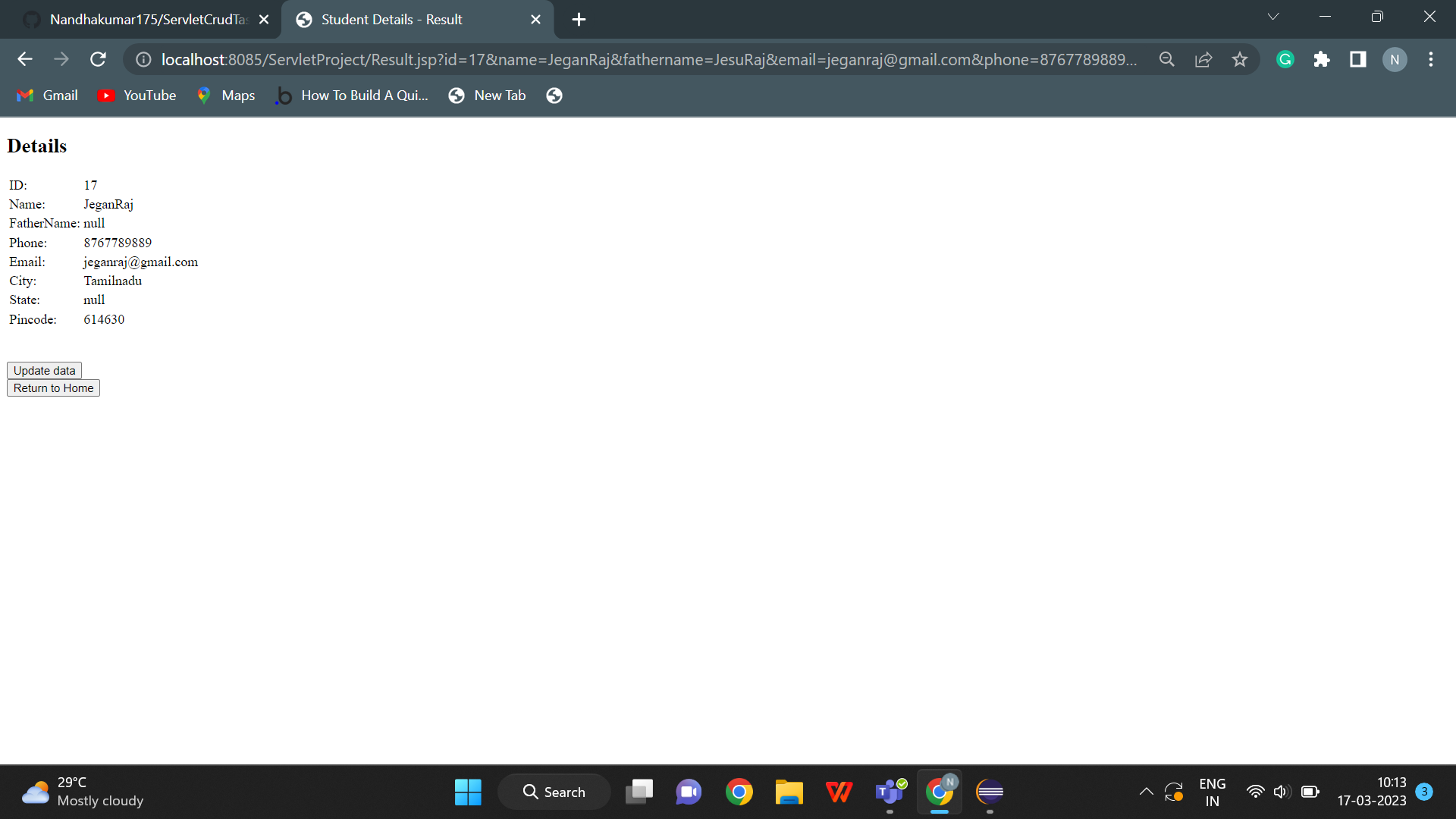The width and height of the screenshot is (1456, 819).
Task: Click the Chrome profile avatar icon
Action: tap(1395, 59)
